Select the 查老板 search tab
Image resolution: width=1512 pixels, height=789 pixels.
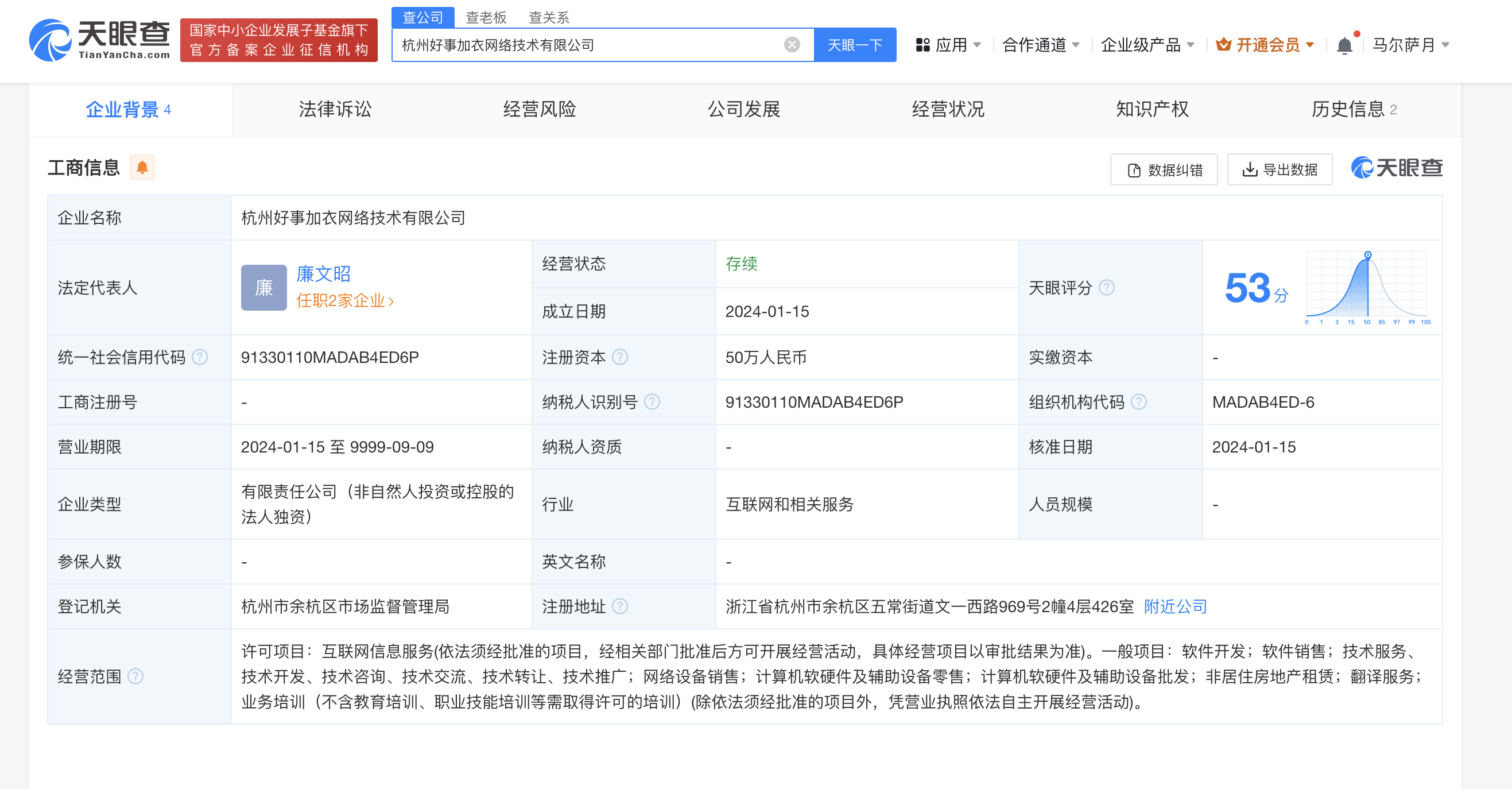[486, 17]
